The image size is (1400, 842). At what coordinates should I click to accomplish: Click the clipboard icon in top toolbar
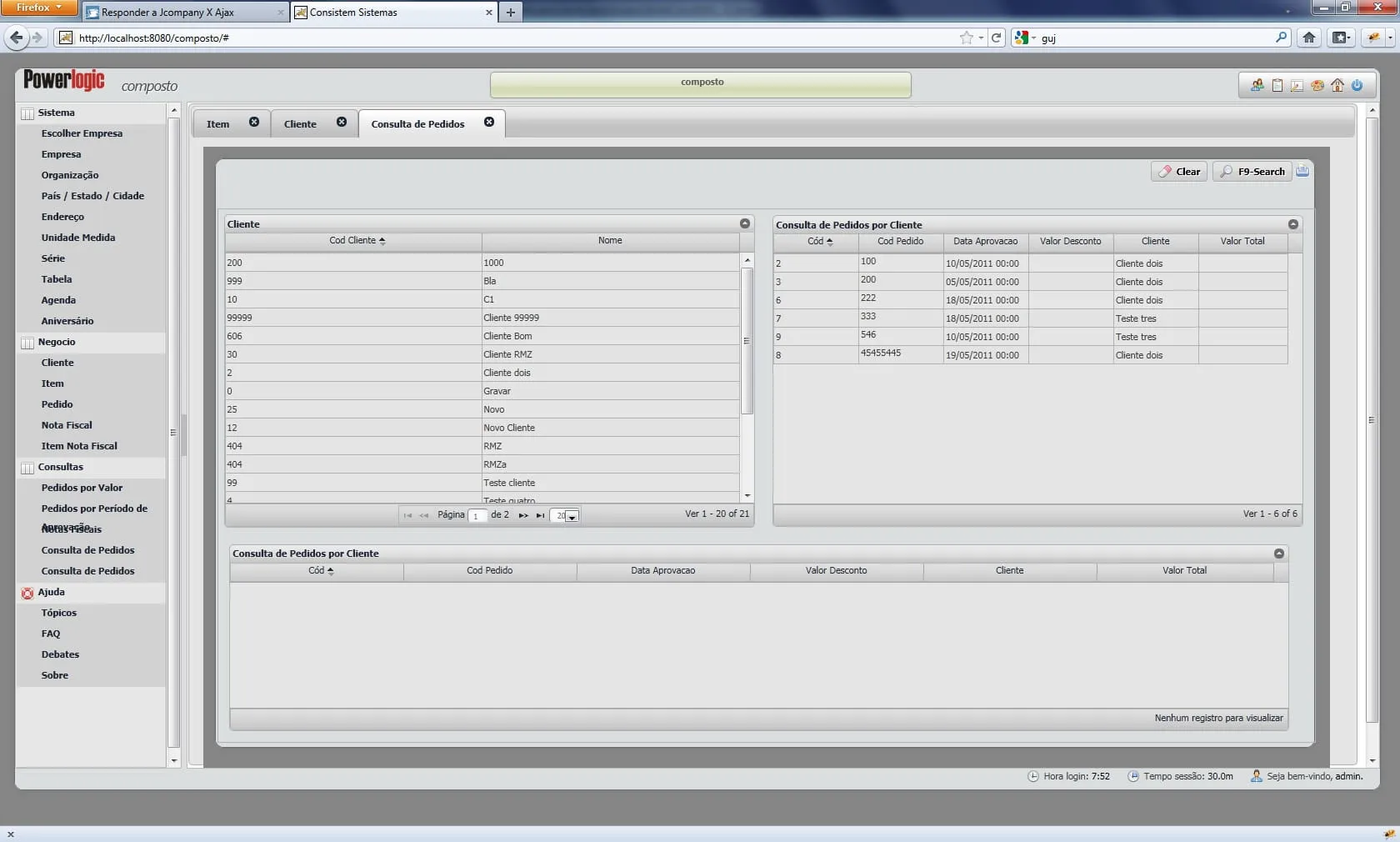pyautogui.click(x=1277, y=85)
